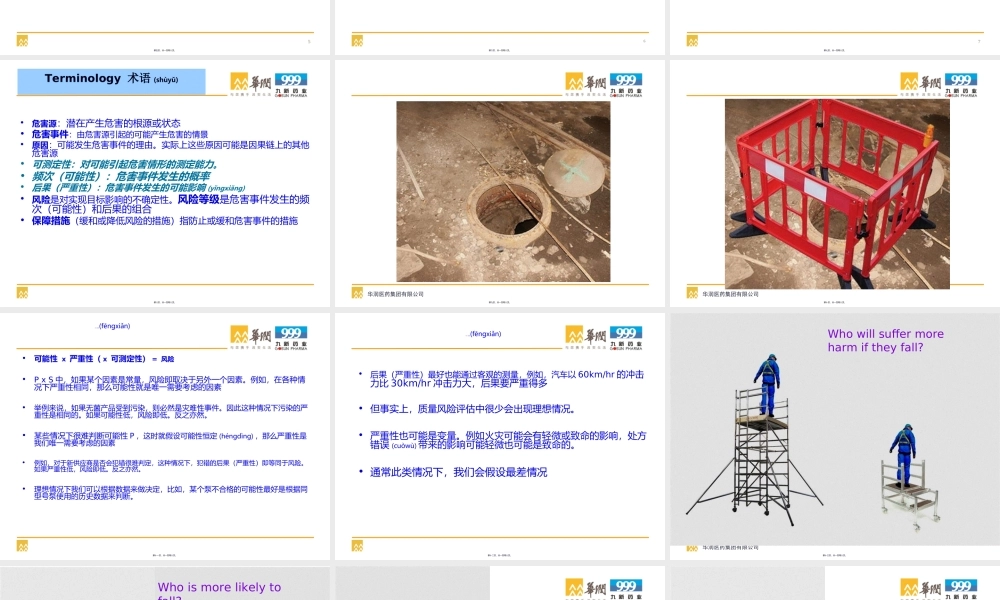This screenshot has width=1000, height=600.
Task: Click the yellow footer icon on the Terminology slide
Action: click(22, 293)
